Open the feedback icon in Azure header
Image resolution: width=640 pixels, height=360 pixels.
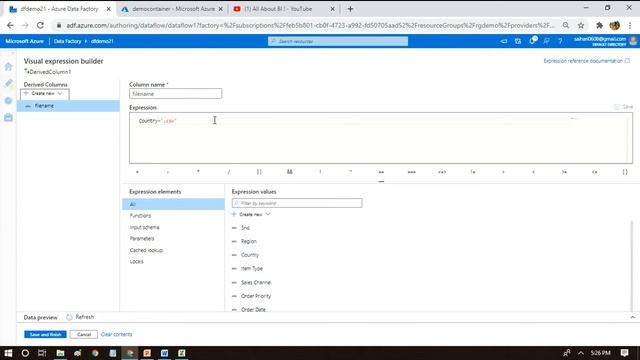click(x=546, y=41)
